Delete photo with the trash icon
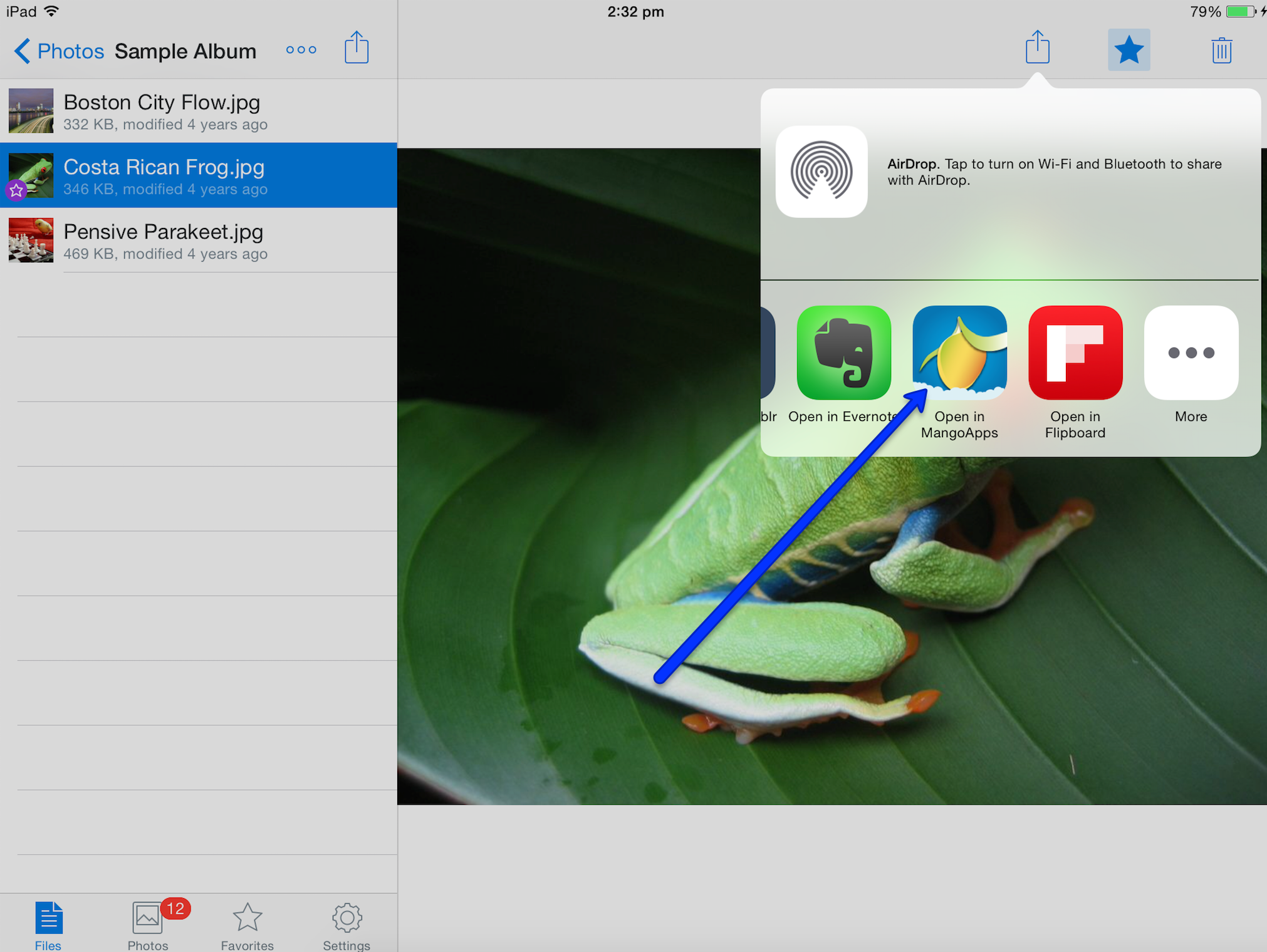1267x952 pixels. (1222, 50)
